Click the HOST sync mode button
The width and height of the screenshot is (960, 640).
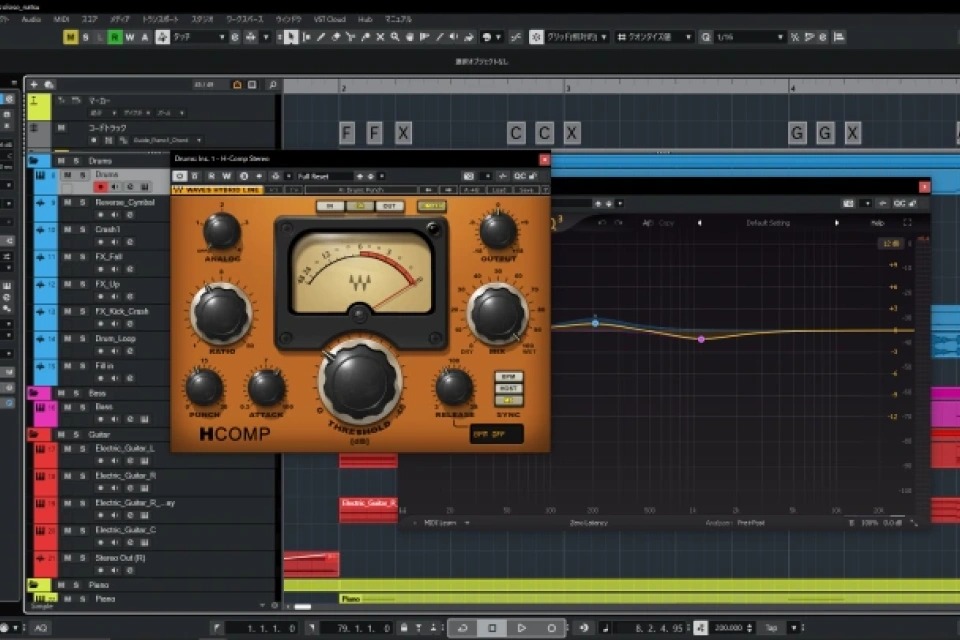pyautogui.click(x=508, y=388)
